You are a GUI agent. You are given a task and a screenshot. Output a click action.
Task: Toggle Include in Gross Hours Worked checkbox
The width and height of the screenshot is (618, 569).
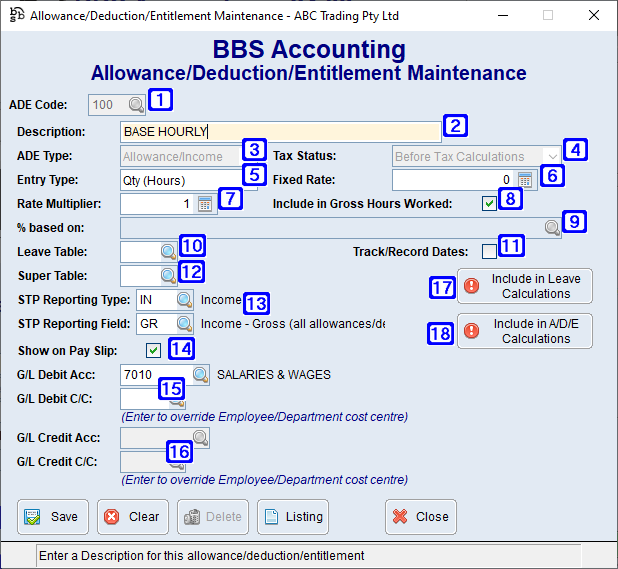(x=489, y=204)
